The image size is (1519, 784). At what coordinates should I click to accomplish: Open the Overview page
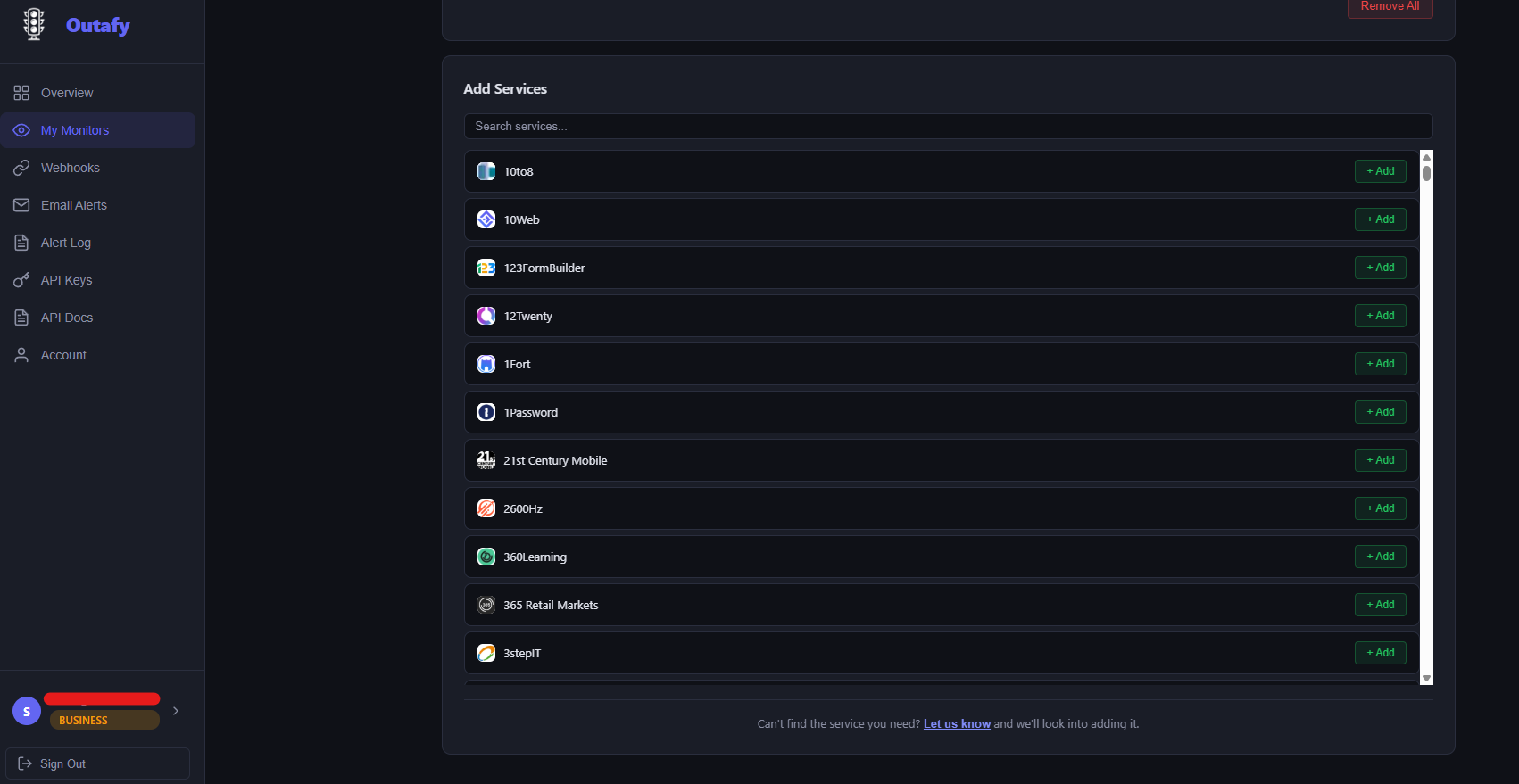pyautogui.click(x=98, y=93)
